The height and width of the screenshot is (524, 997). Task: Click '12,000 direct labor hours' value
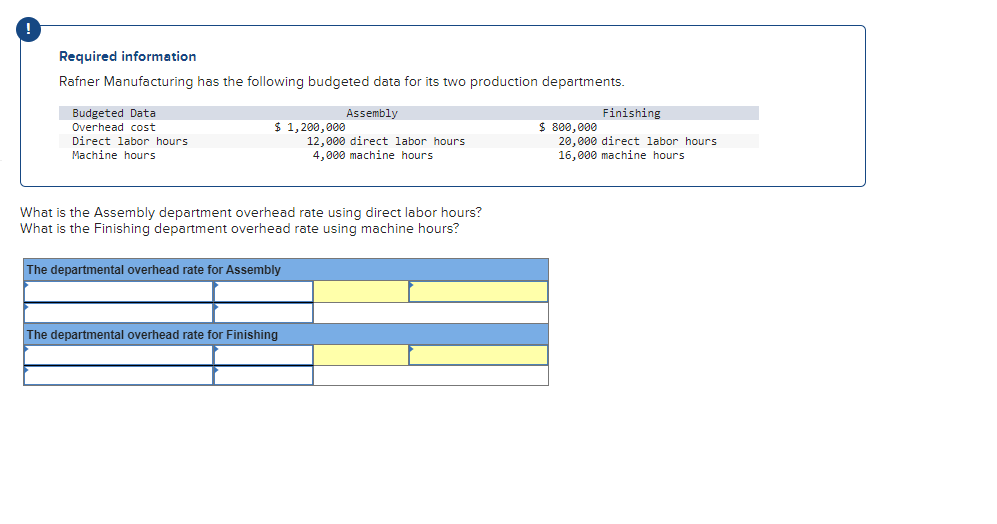coord(386,141)
